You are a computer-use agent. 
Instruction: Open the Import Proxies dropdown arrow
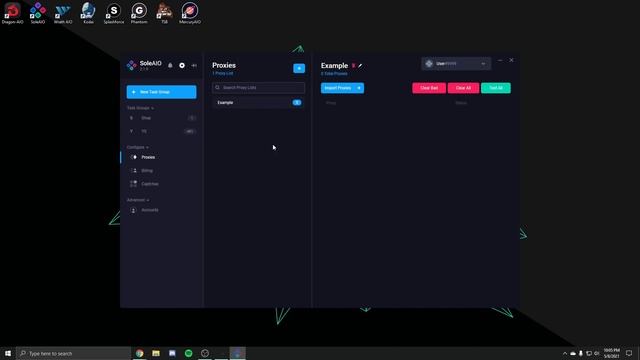[359, 88]
